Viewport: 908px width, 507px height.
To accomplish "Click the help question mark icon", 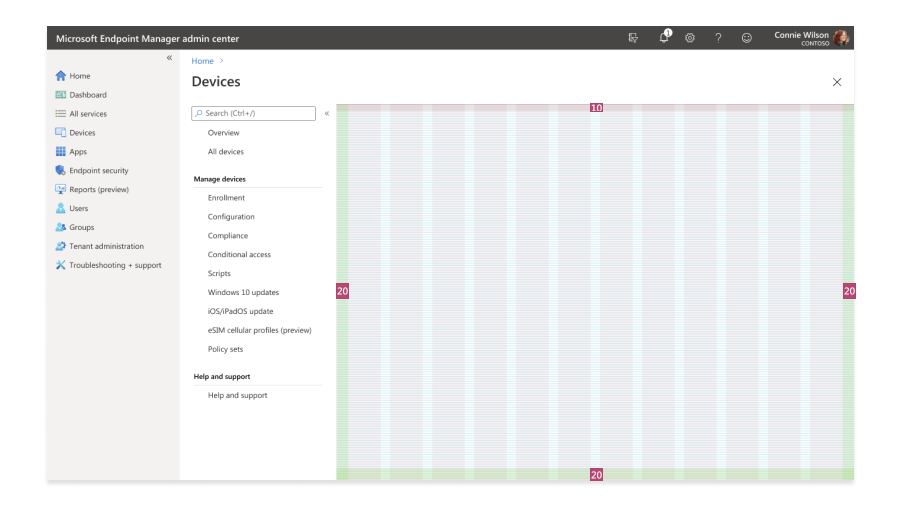I will 718,39.
